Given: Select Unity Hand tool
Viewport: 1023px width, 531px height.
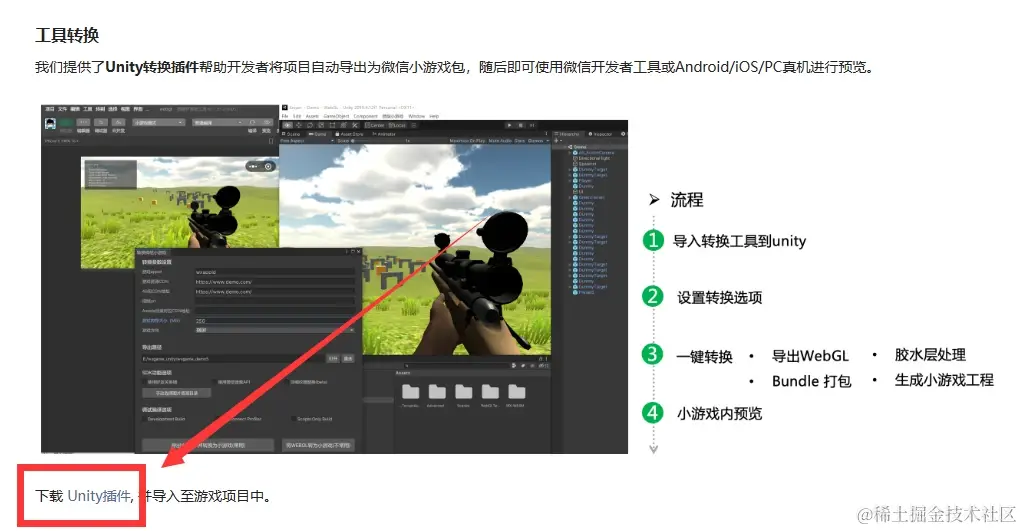Looking at the screenshot, I should pyautogui.click(x=288, y=125).
